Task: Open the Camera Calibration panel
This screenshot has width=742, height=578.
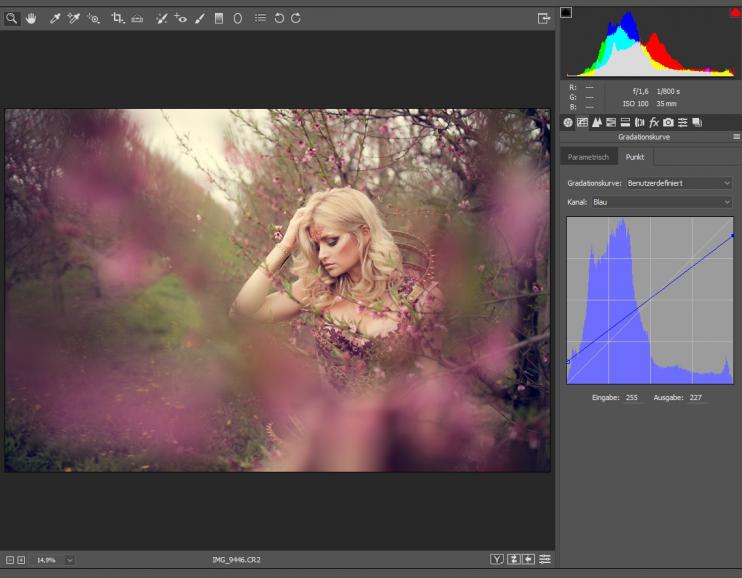Action: click(x=668, y=123)
